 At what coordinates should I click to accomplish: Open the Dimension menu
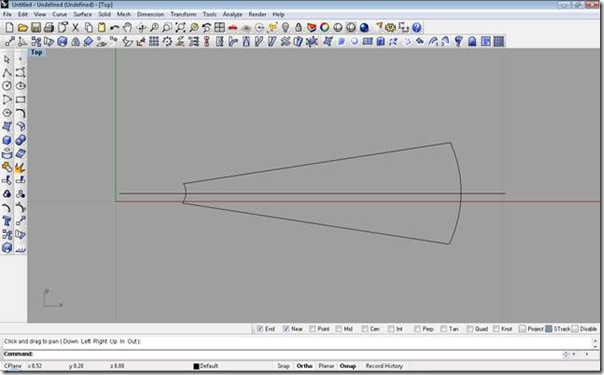click(150, 14)
